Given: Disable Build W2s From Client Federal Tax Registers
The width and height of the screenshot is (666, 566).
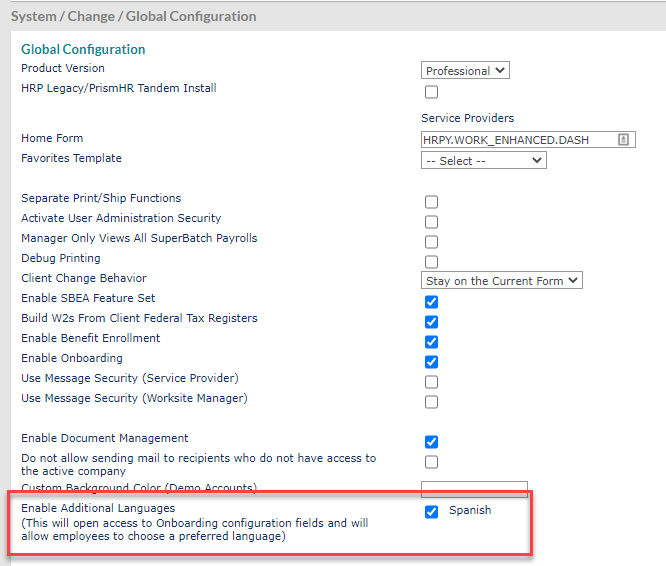Looking at the screenshot, I should (431, 322).
